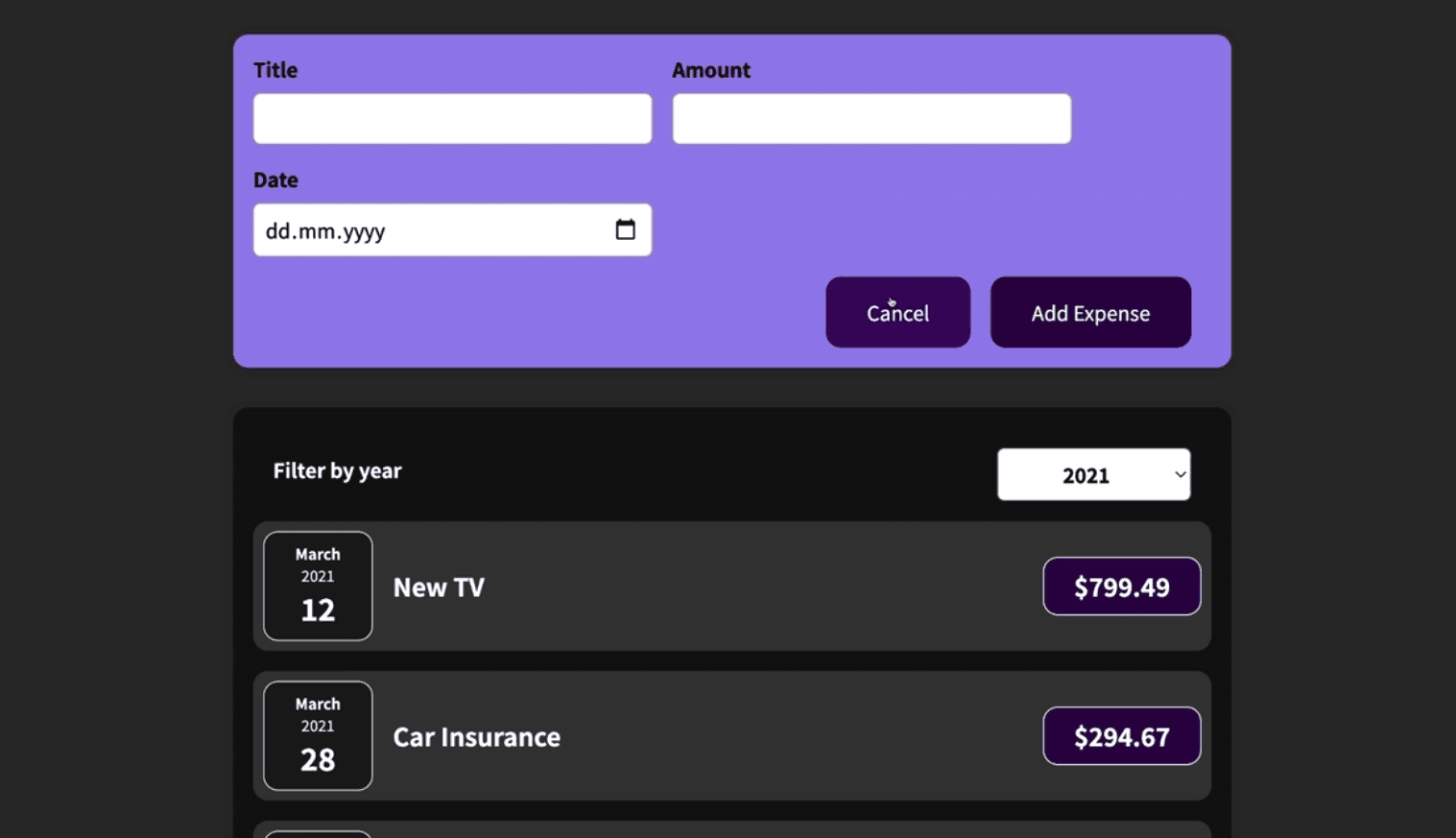Click the Amount input field
The image size is (1456, 838).
(871, 118)
